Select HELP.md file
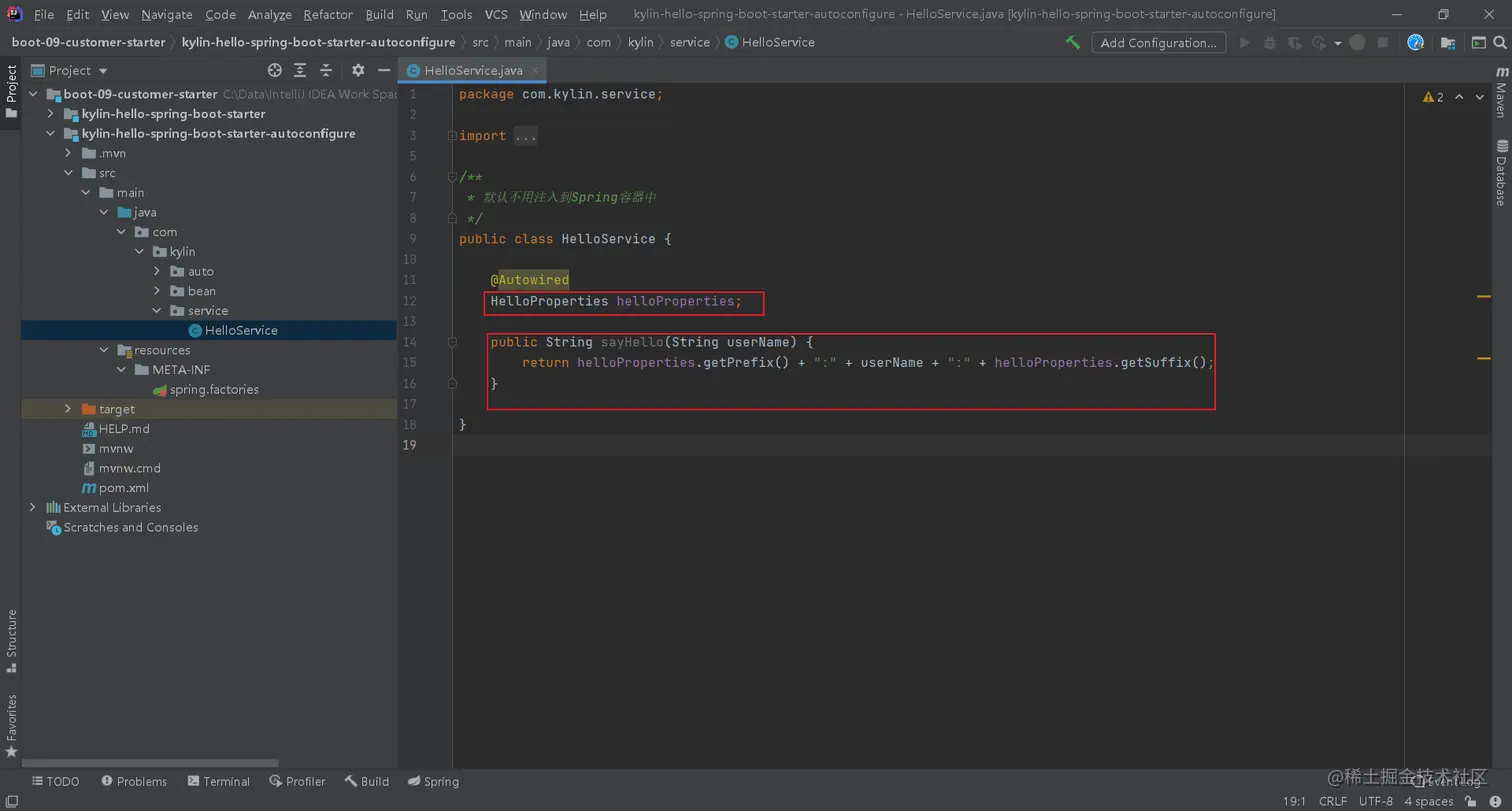 tap(124, 429)
